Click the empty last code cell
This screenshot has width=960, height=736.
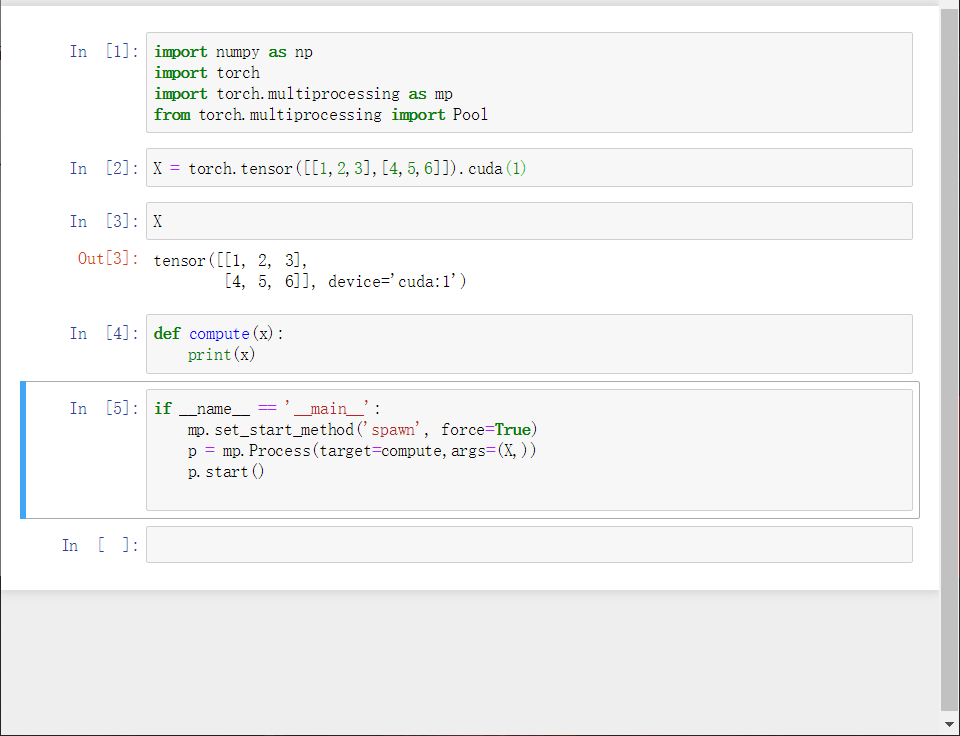coord(529,544)
